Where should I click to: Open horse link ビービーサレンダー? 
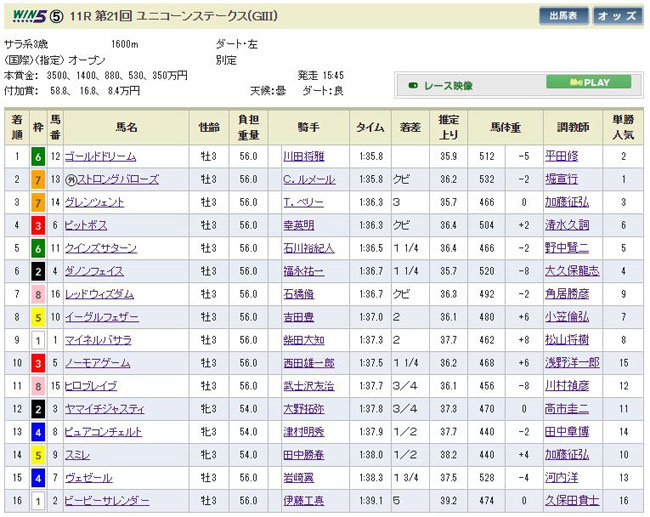tap(106, 501)
